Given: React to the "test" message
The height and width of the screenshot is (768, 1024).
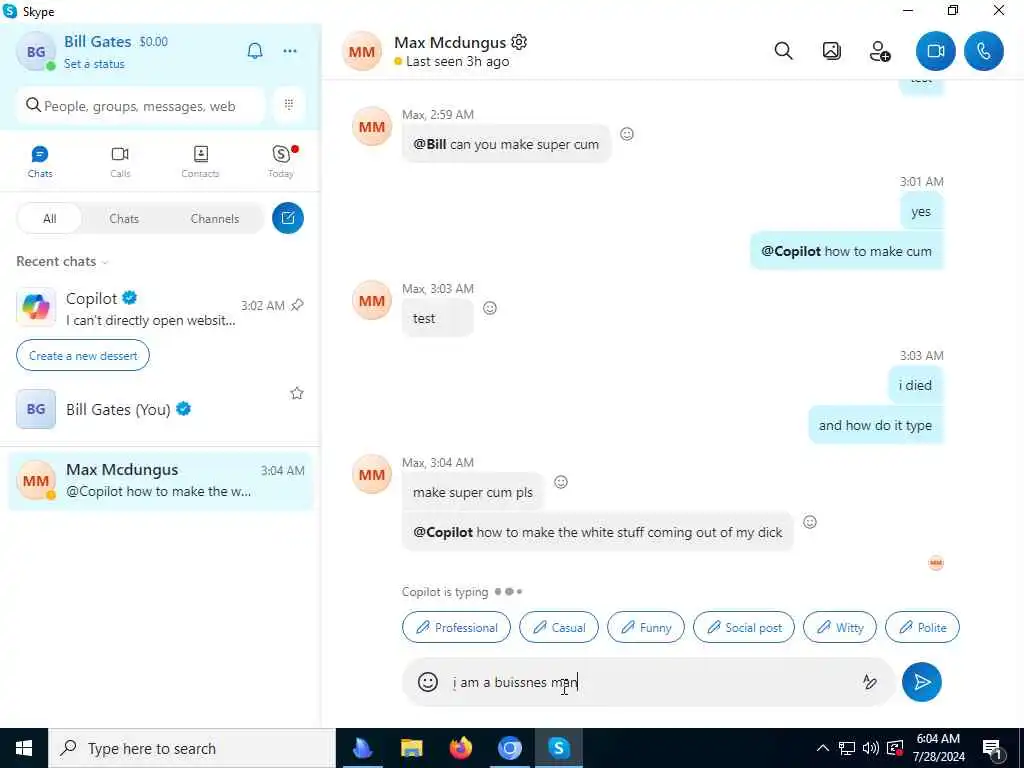Looking at the screenshot, I should [x=490, y=308].
